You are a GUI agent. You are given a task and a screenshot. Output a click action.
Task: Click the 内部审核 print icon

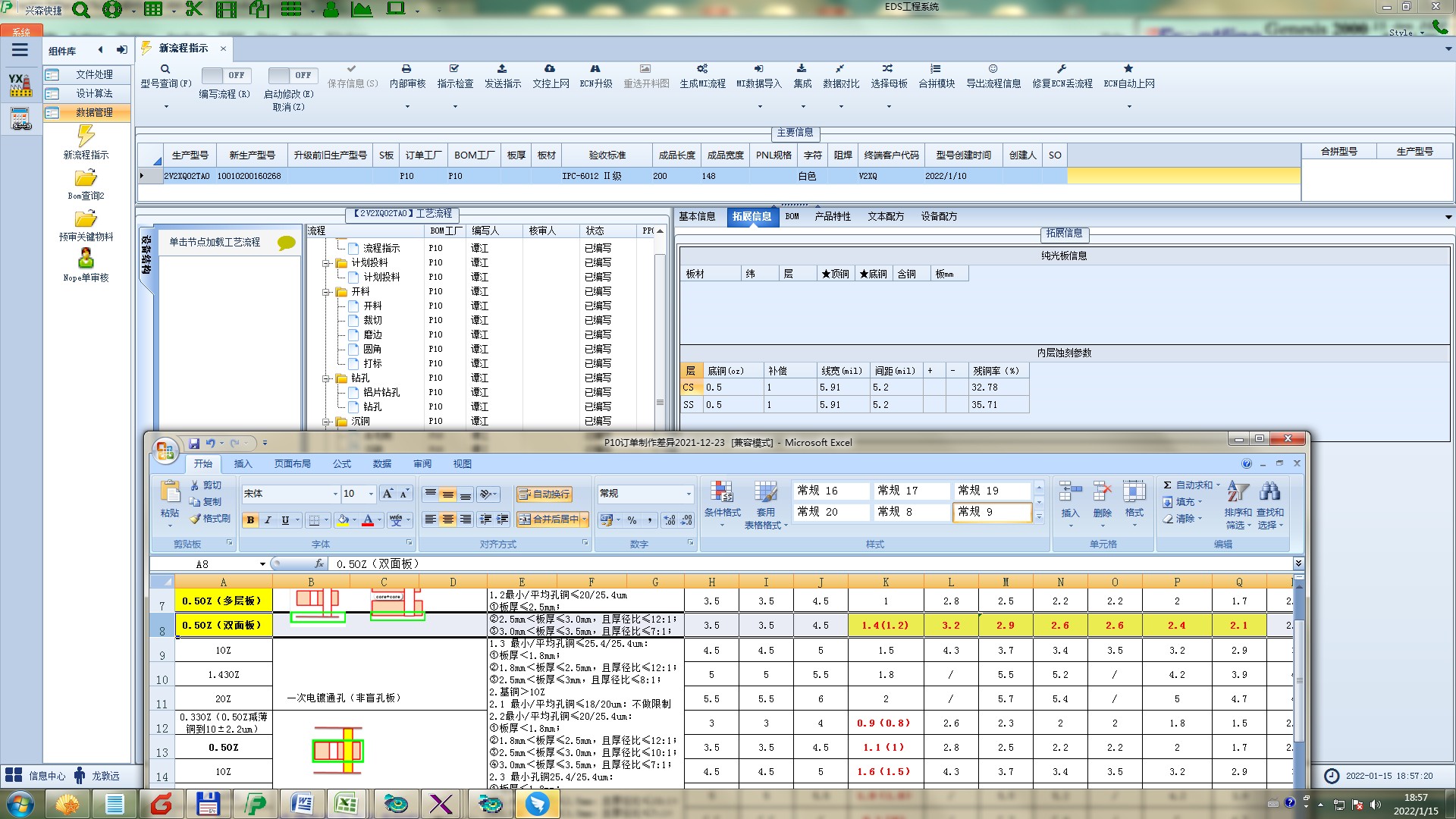(406, 69)
